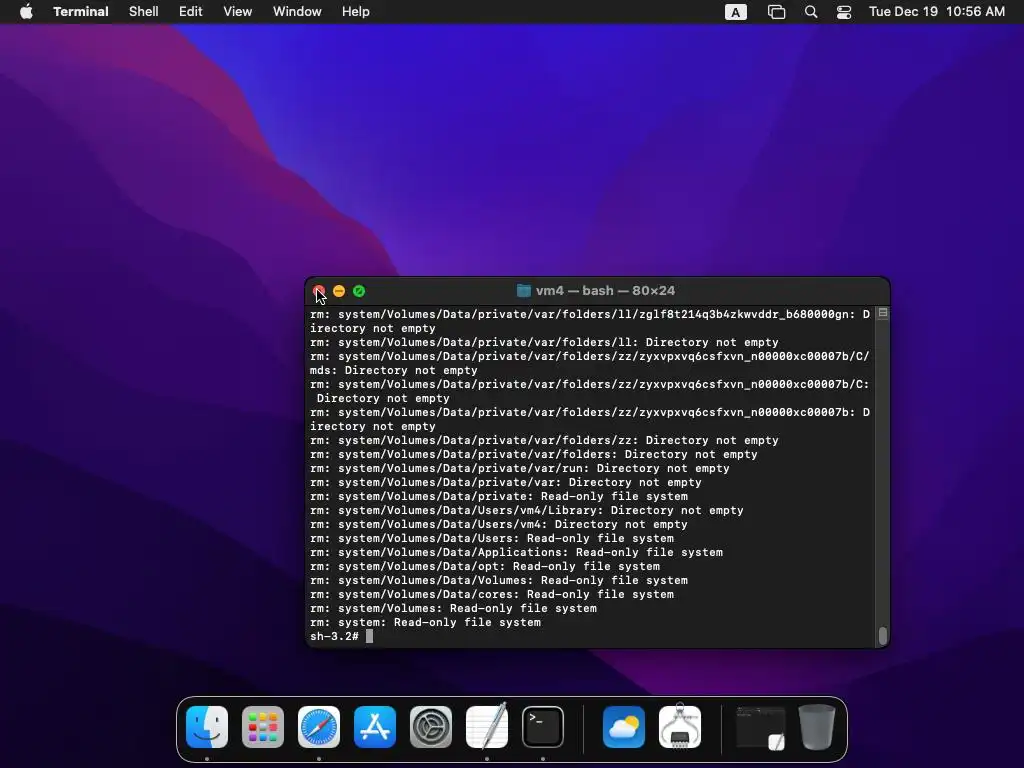Open the App Store Dock icon
Screen dimensions: 1024x768
pos(375,727)
